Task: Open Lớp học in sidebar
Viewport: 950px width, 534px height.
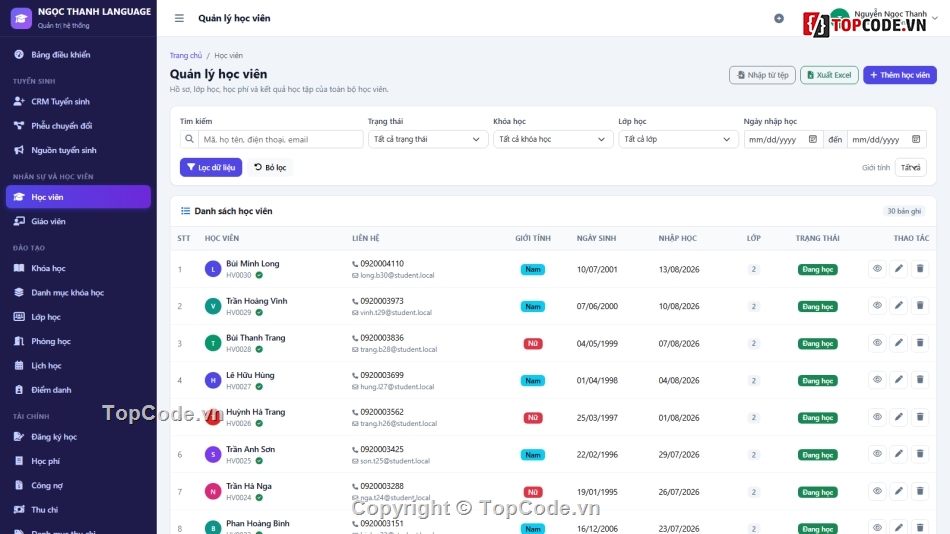Action: pos(78,316)
